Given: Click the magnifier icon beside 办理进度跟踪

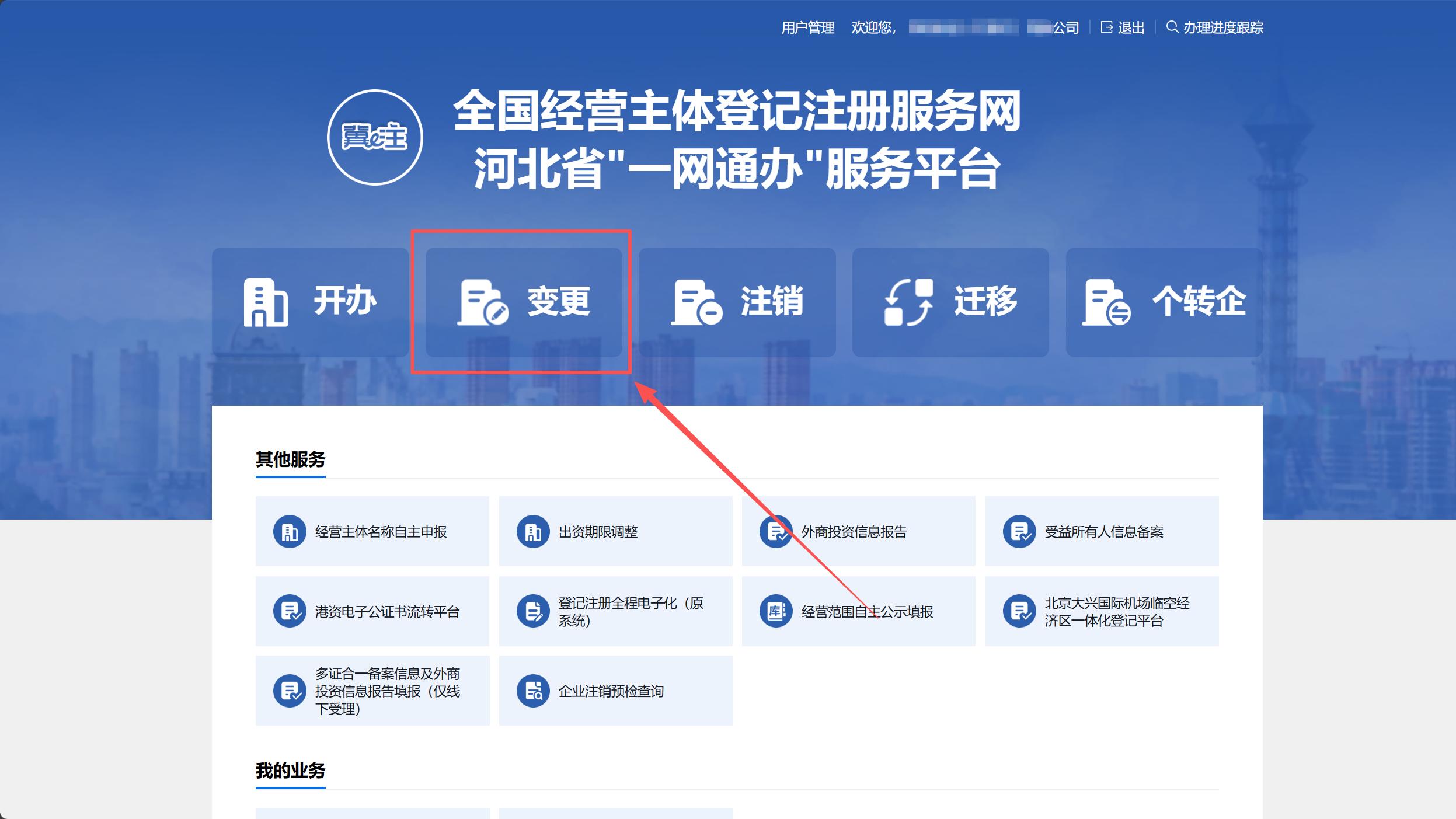Looking at the screenshot, I should [x=1171, y=27].
